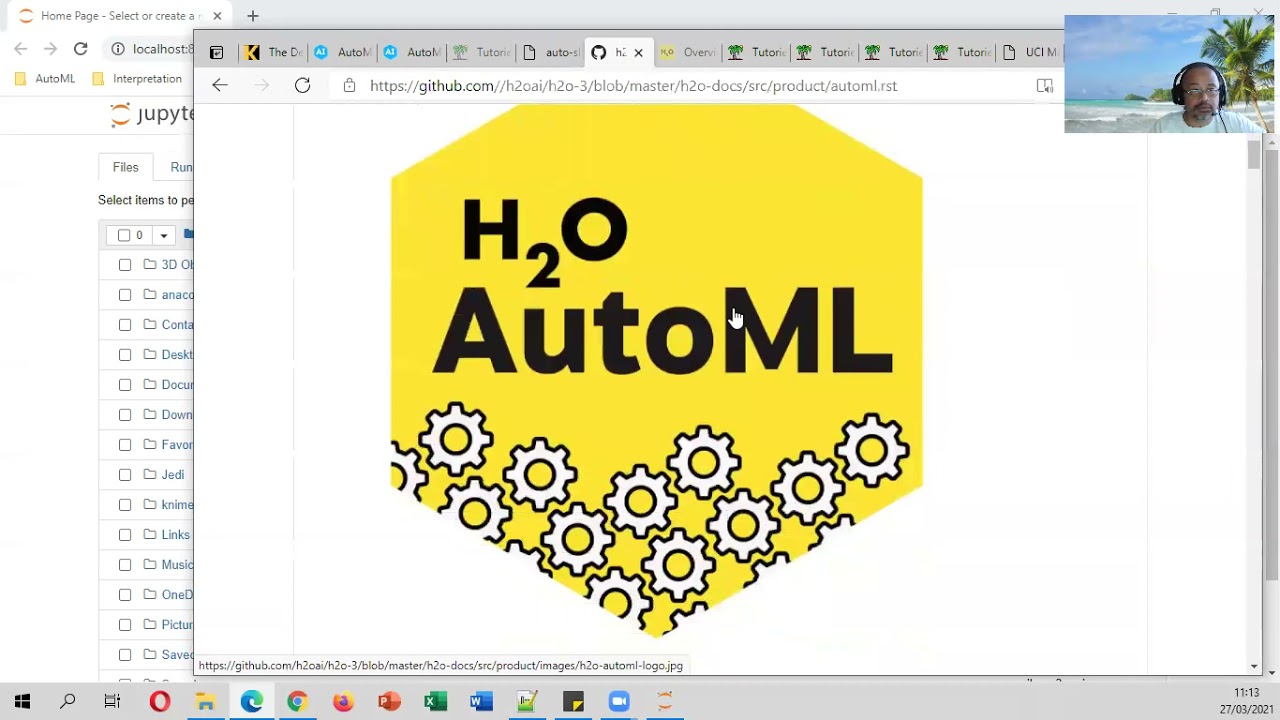Open Firefox from the taskbar
Viewport: 1280px width, 720px height.
coord(343,702)
